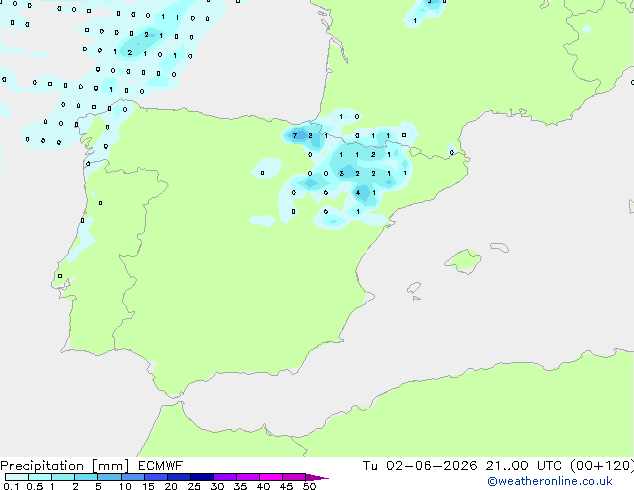Open the weatheronline.co.uk copyright link
The width and height of the screenshot is (634, 490).
coord(549,481)
